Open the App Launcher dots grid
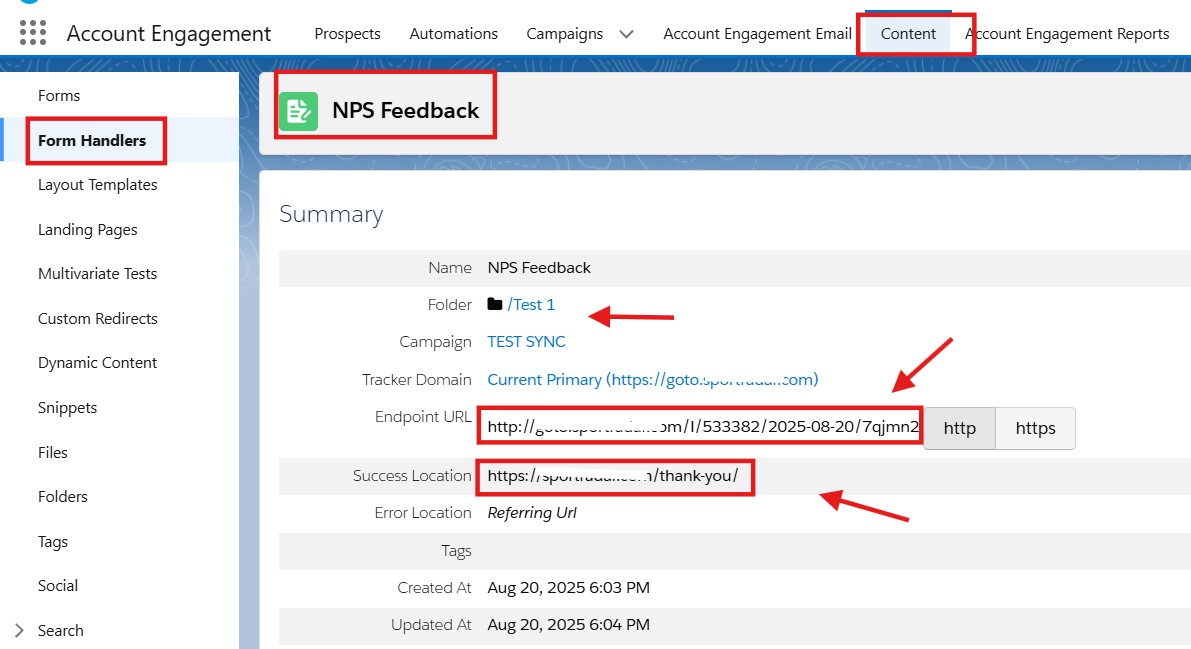This screenshot has width=1191, height=649. (x=33, y=33)
